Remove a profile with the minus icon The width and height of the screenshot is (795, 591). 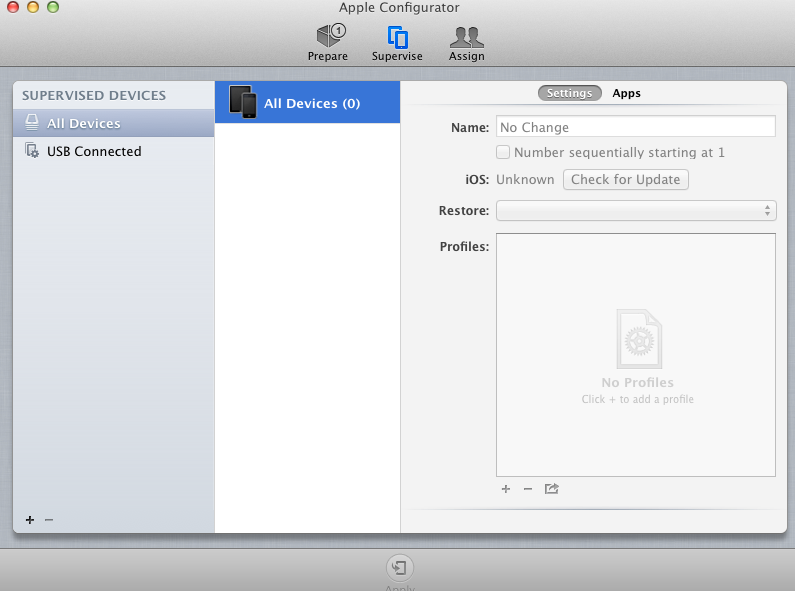[528, 489]
